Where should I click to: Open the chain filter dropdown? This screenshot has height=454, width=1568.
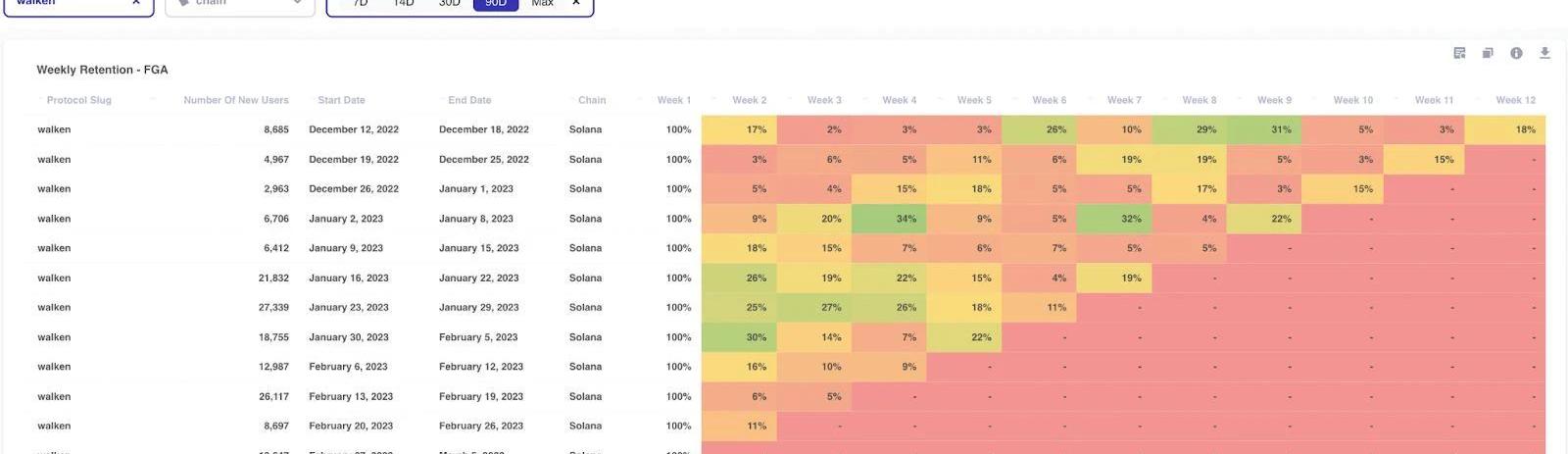(x=239, y=4)
